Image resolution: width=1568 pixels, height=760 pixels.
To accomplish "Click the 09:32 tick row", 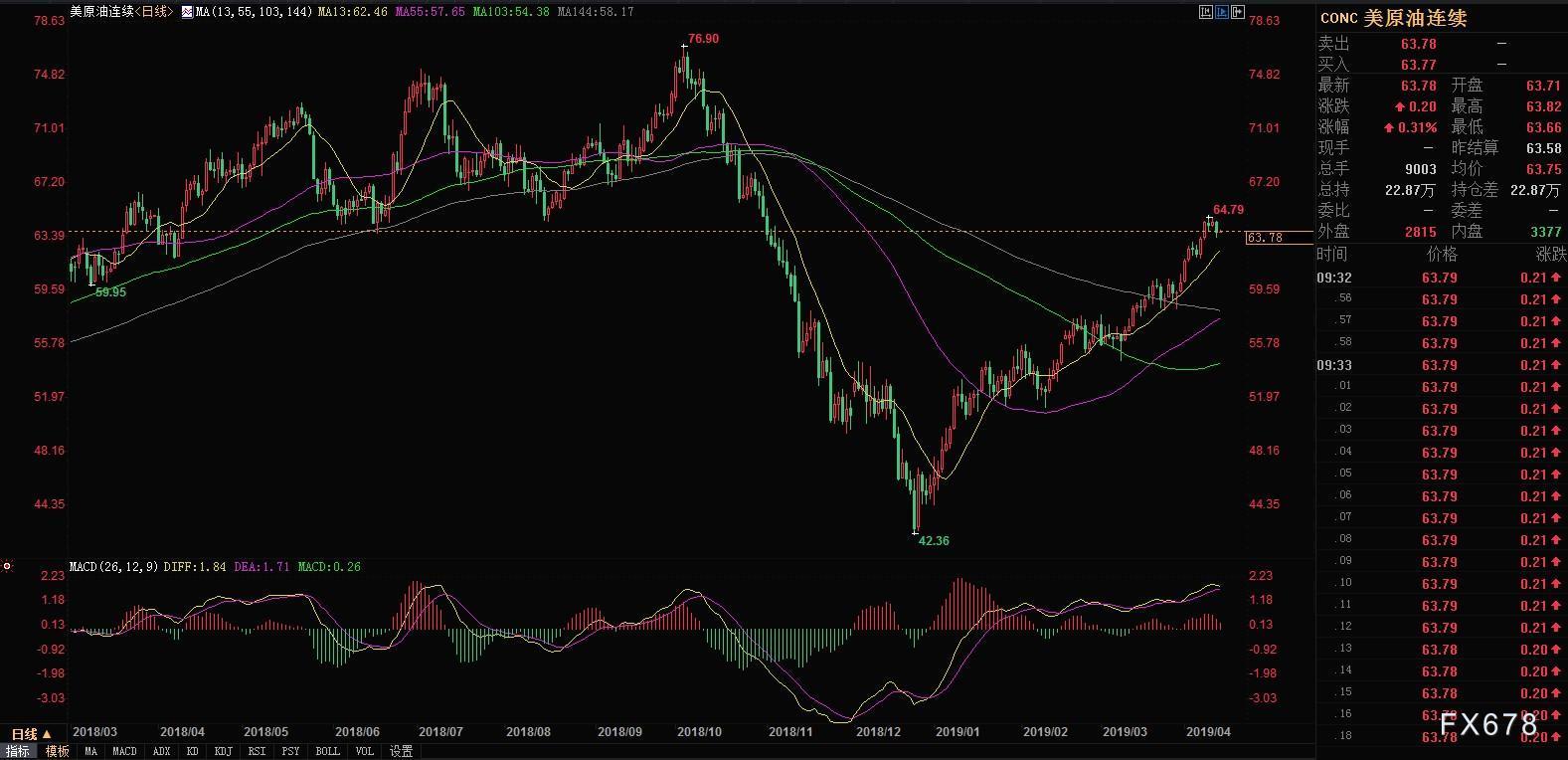I will [1442, 278].
